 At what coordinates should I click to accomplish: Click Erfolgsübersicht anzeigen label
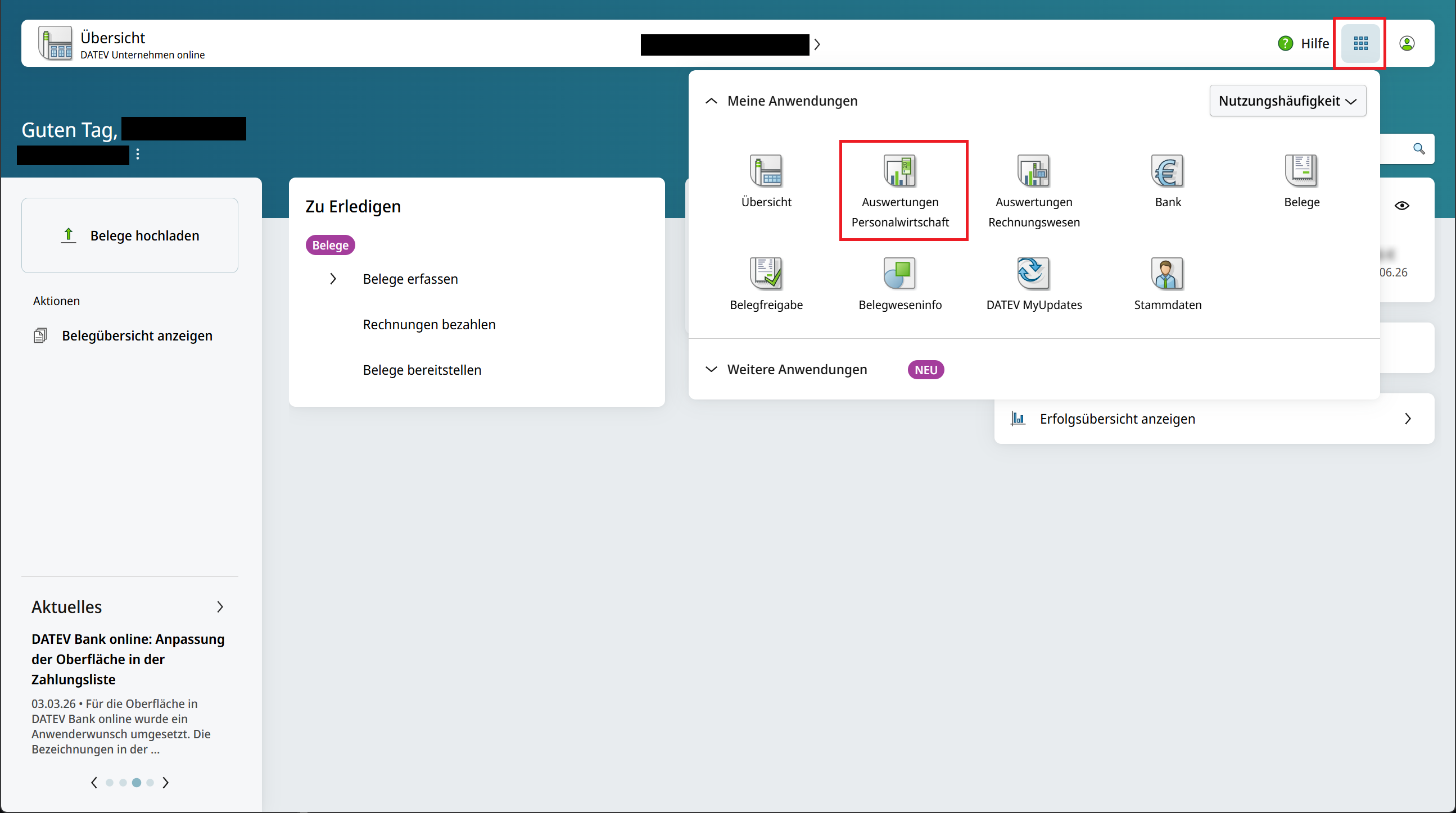click(x=1118, y=419)
